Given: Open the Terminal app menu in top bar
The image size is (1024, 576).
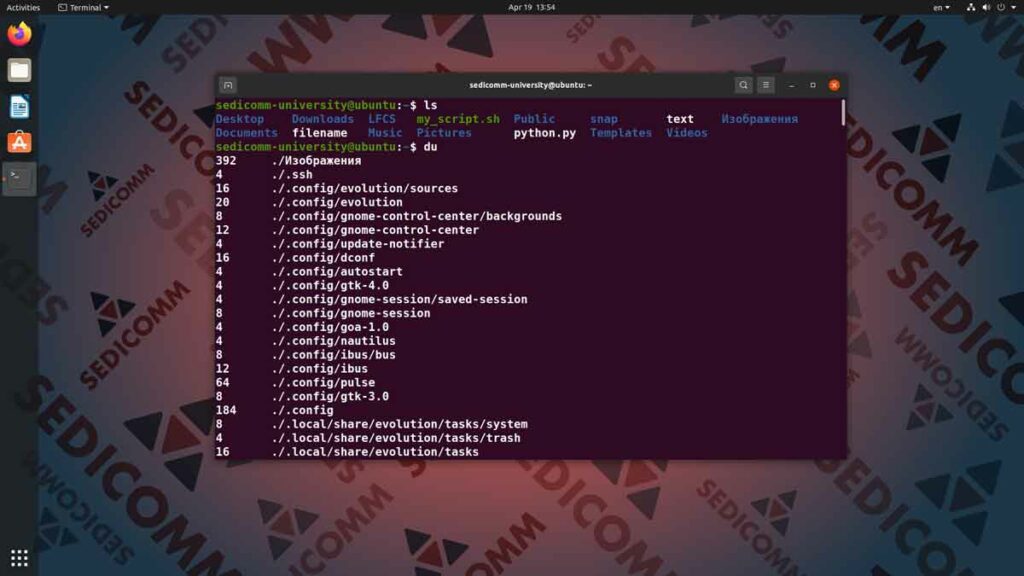Looking at the screenshot, I should point(83,7).
